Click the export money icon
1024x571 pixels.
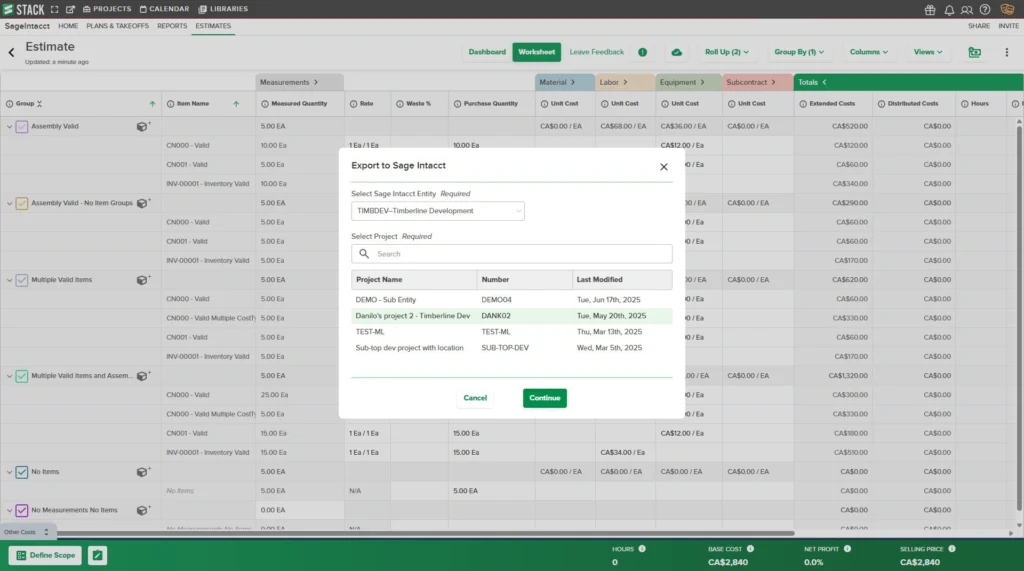click(974, 52)
